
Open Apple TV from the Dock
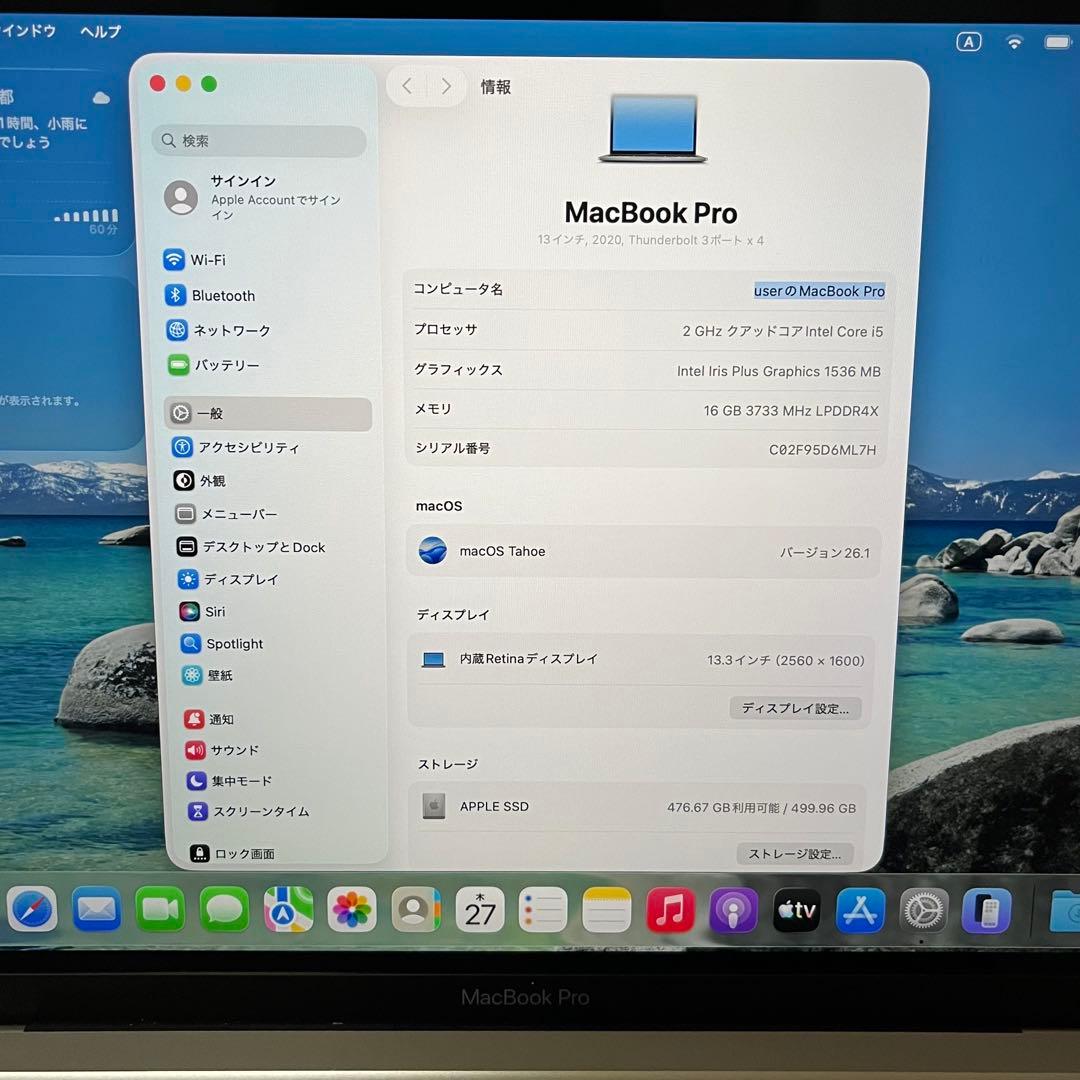797,910
